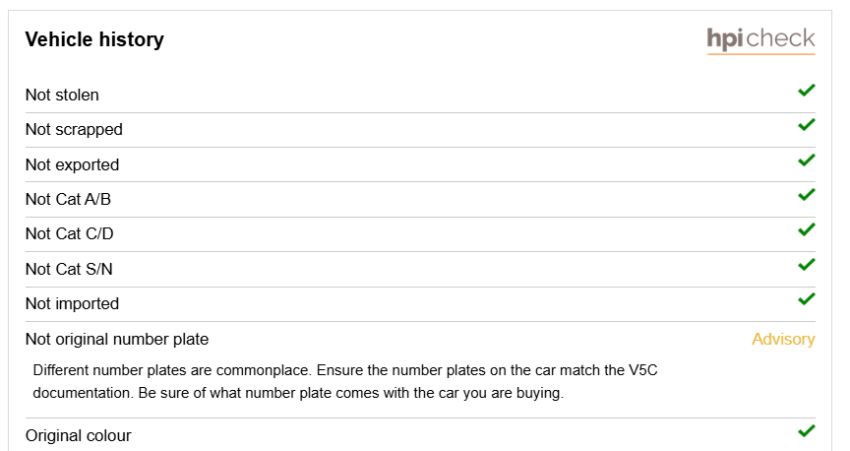Click the green tick for Original colour
This screenshot has width=850, height=451.
click(807, 431)
